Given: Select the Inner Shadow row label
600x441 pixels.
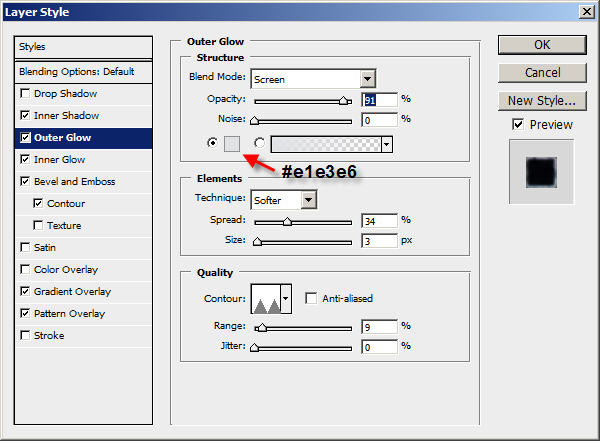Looking at the screenshot, I should pyautogui.click(x=66, y=115).
